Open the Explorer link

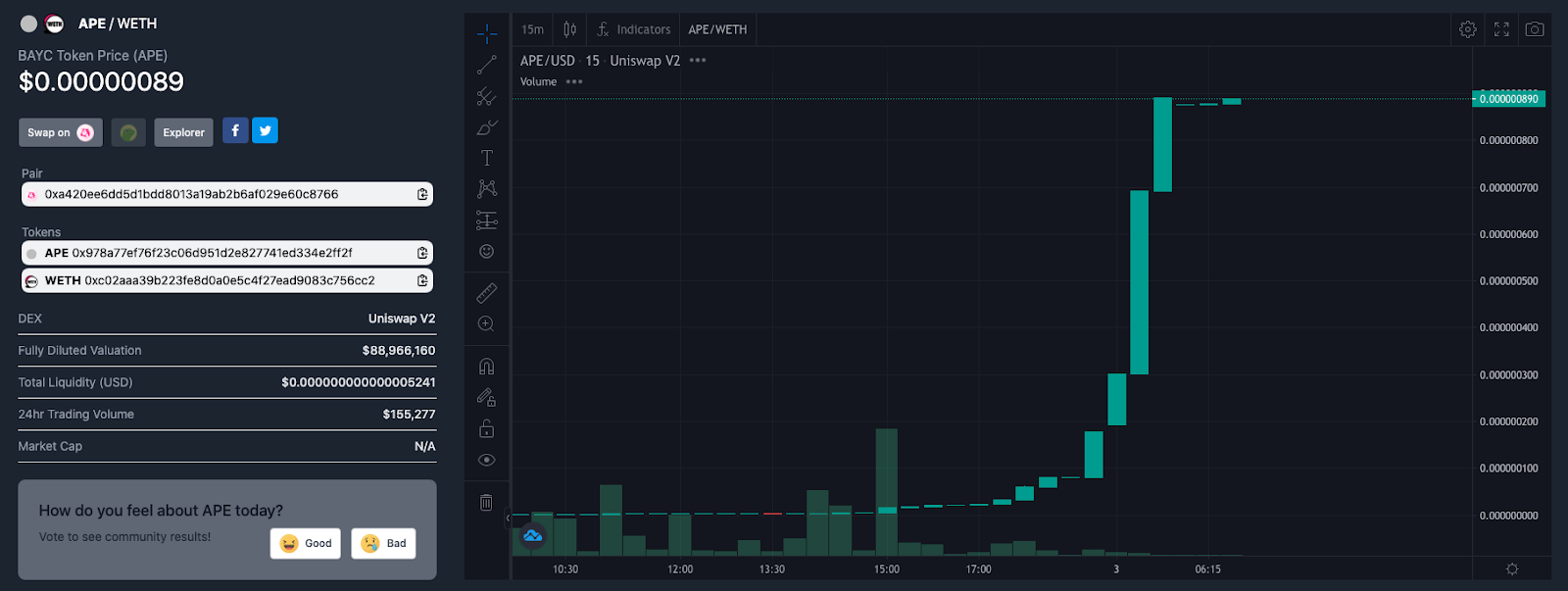point(183,132)
